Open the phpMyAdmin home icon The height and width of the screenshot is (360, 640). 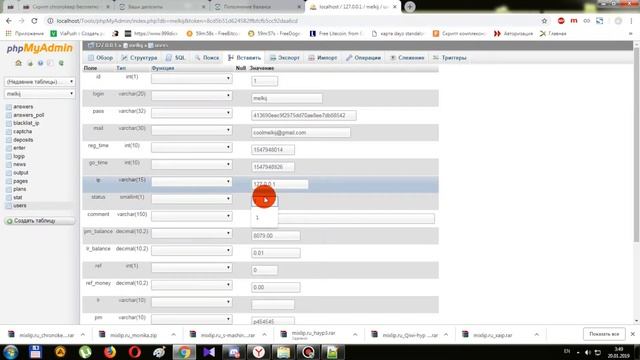pos(18,63)
